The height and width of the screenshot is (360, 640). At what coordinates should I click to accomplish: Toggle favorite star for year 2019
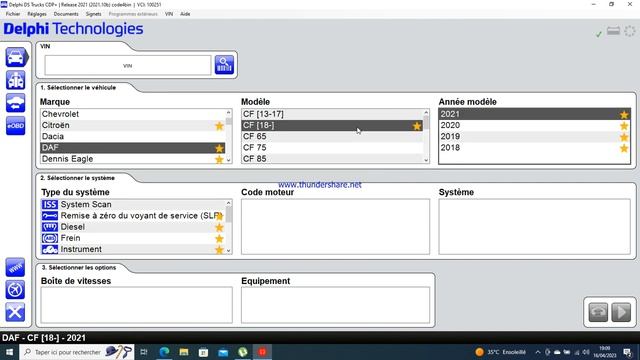pyautogui.click(x=624, y=137)
